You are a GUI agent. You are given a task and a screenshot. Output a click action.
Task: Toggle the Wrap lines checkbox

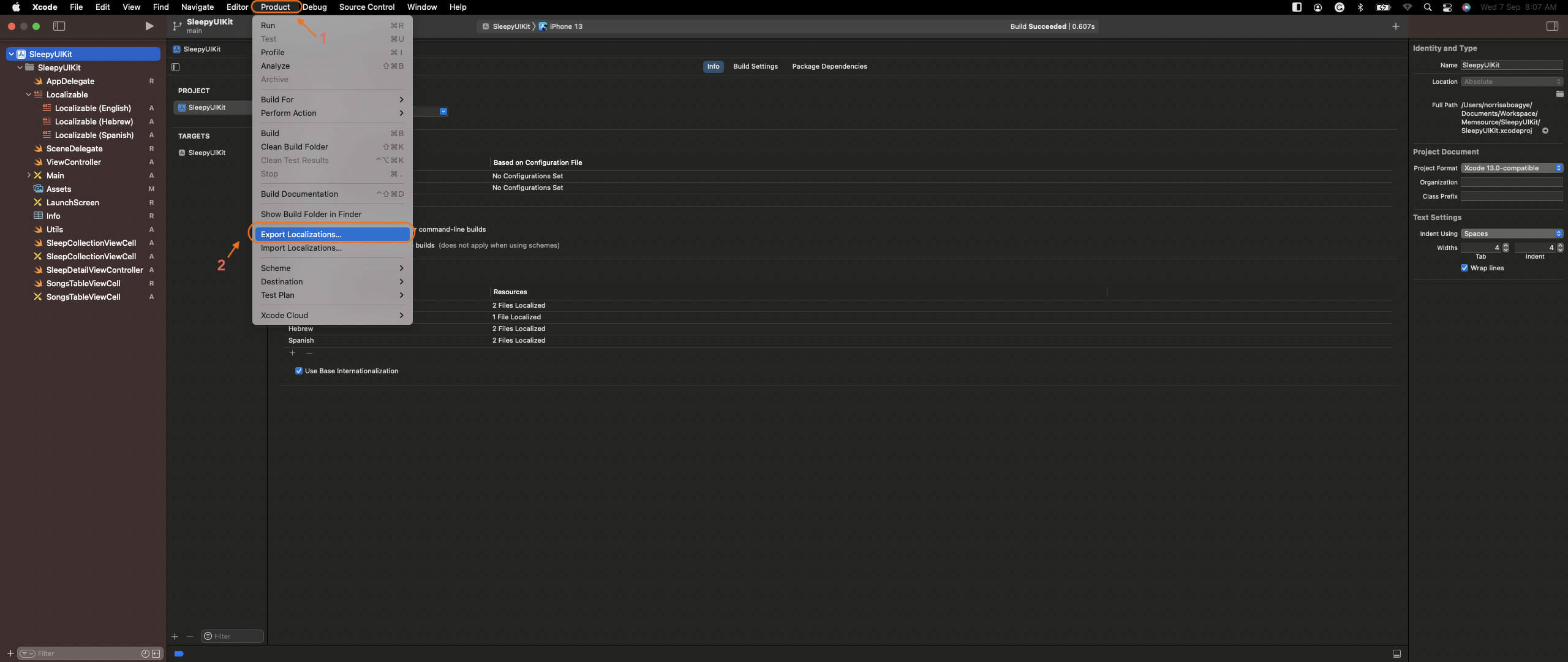(x=1464, y=268)
